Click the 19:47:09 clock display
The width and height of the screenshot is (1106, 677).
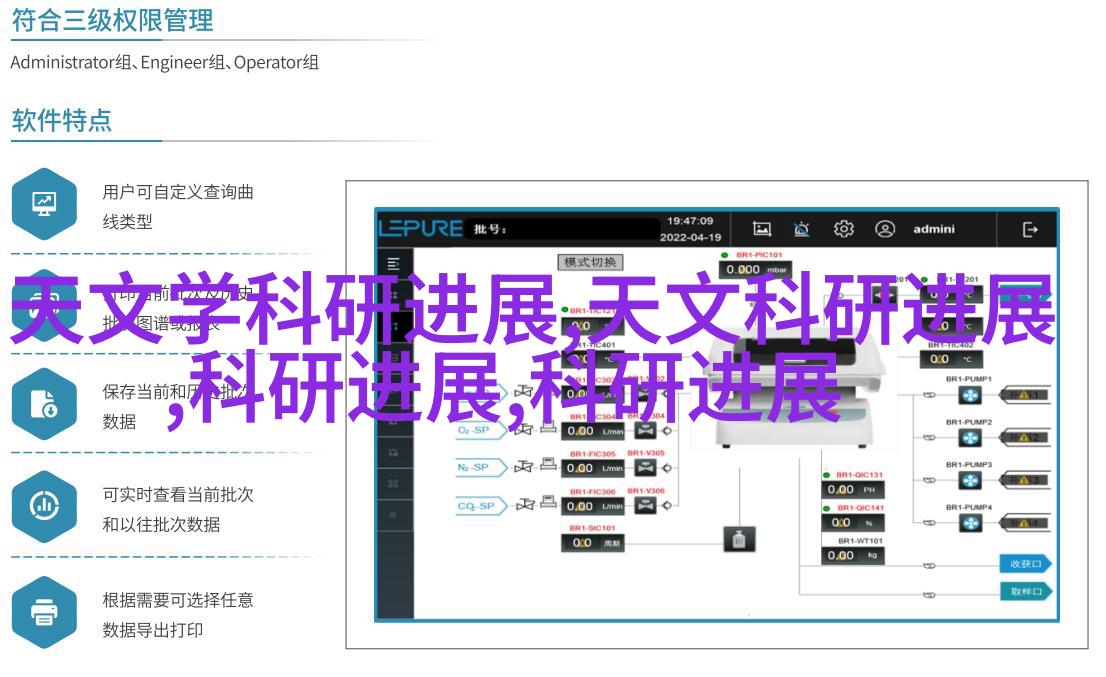690,221
